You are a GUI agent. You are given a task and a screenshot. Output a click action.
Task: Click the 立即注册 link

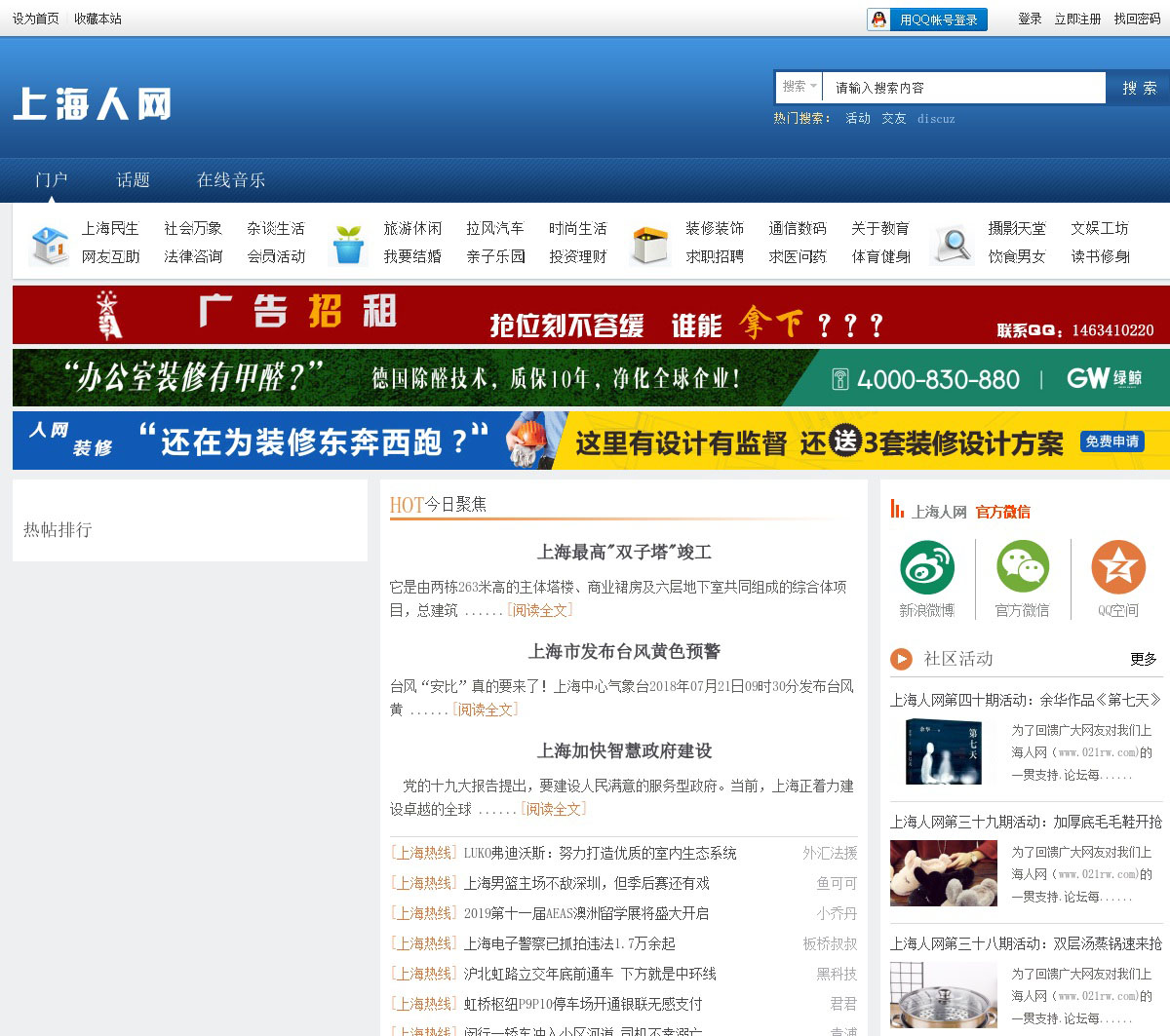1077,19
